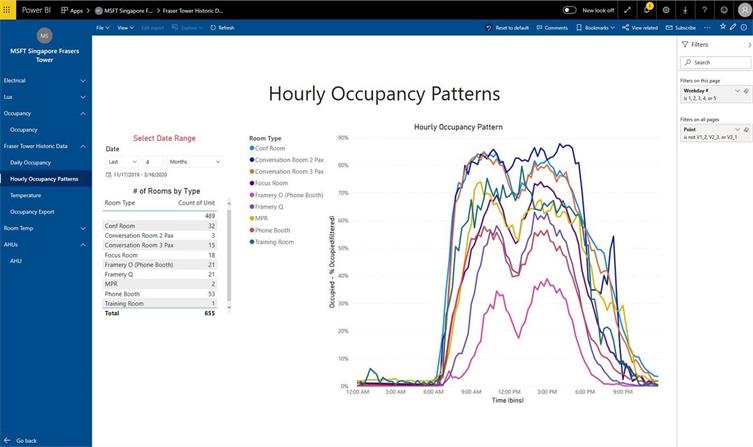753x447 pixels.
Task: Clear the Weekday # filter with eraser icon
Action: tap(746, 90)
